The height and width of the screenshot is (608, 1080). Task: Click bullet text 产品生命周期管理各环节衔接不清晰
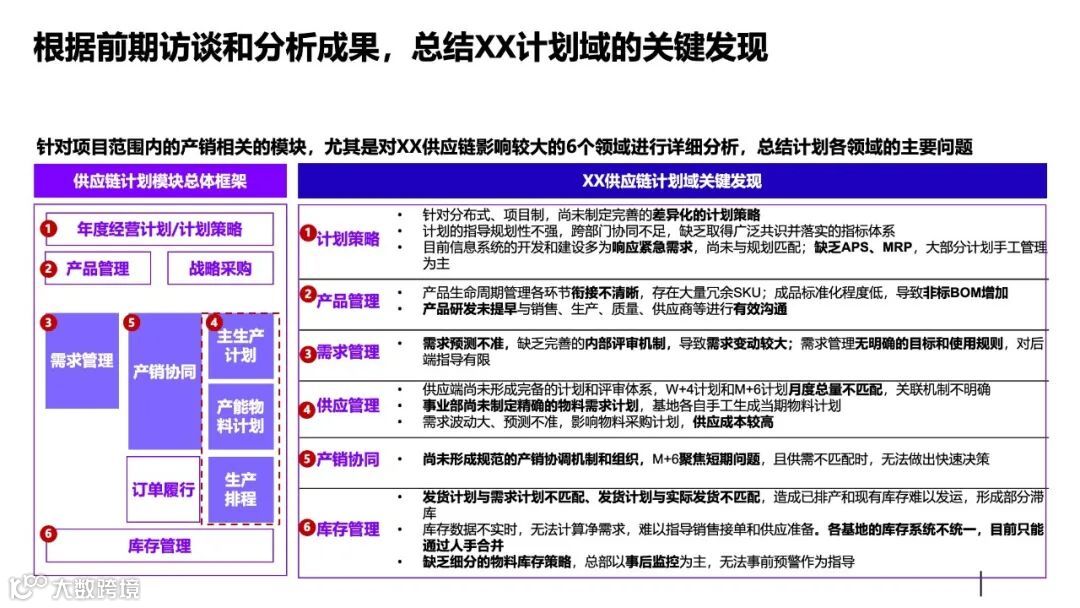point(715,293)
